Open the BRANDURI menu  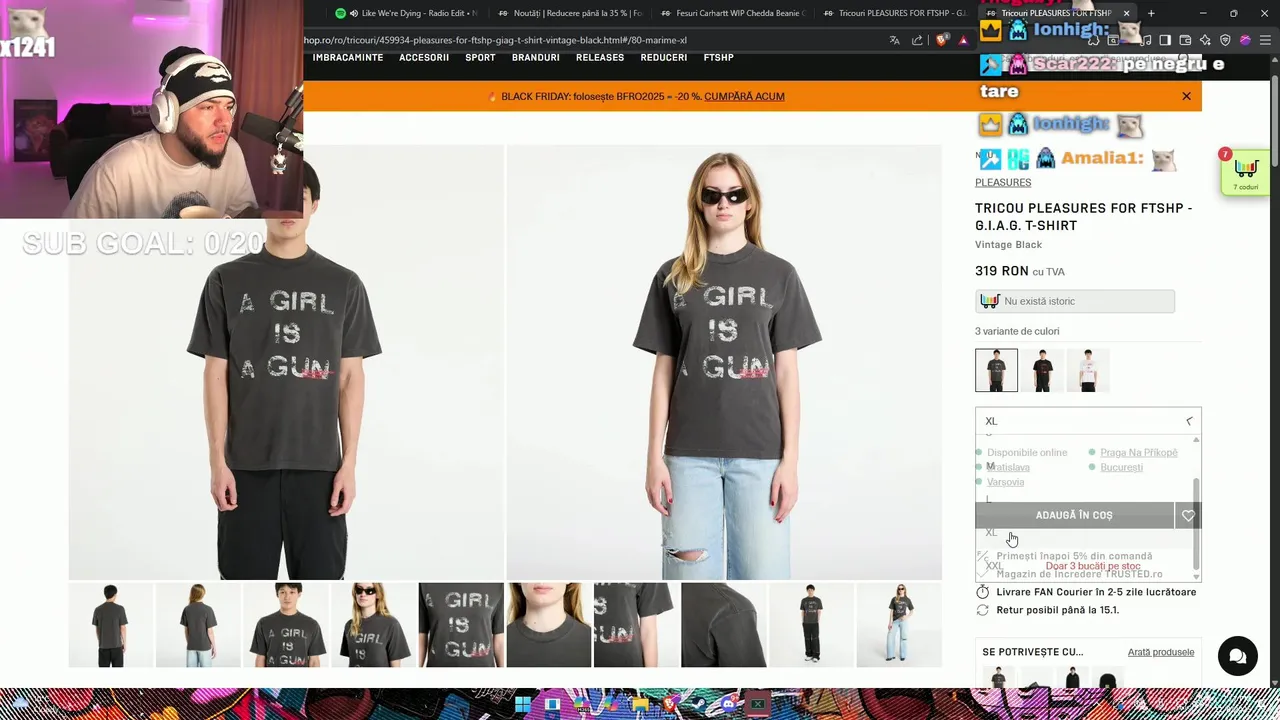[x=535, y=57]
